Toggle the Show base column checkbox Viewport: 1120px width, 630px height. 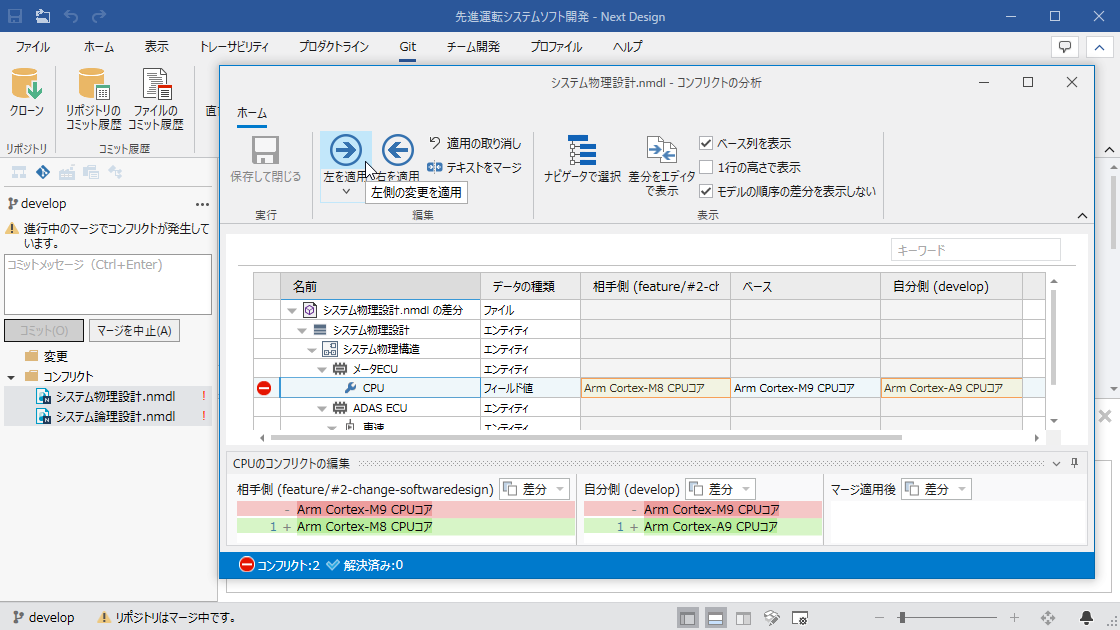pos(706,143)
